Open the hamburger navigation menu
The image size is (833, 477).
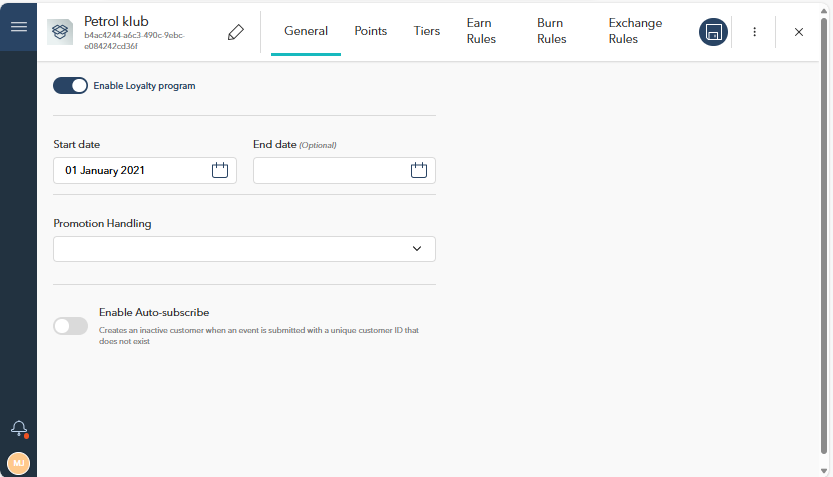(19, 27)
